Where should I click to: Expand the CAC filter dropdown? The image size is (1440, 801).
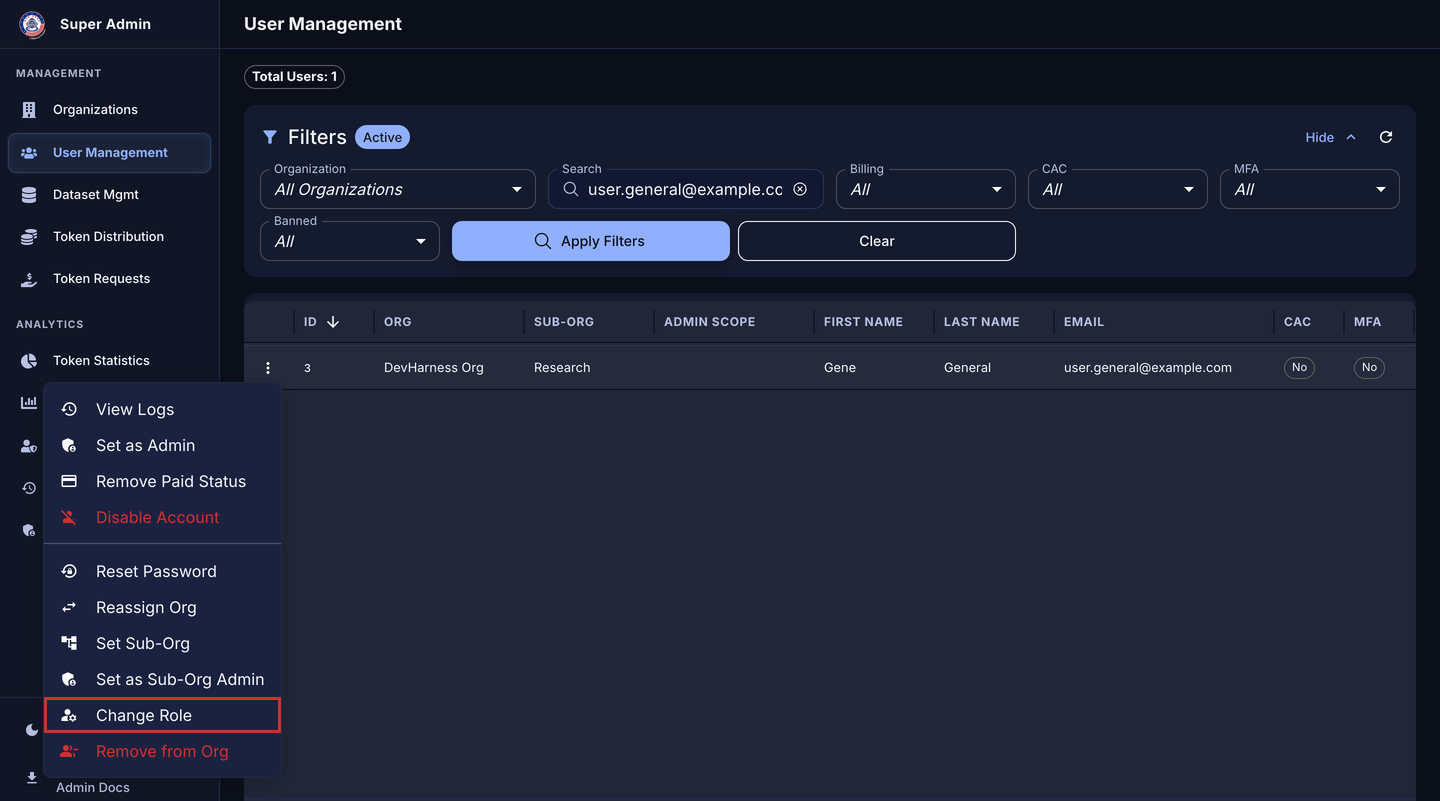(1118, 189)
